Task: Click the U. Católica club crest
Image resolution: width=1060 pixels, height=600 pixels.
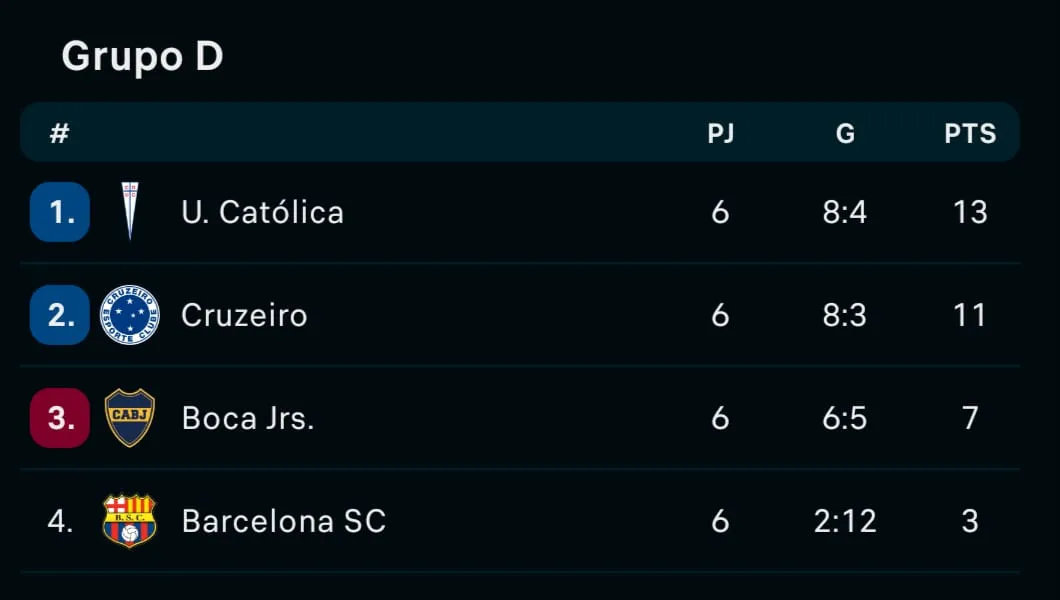Action: [x=130, y=211]
